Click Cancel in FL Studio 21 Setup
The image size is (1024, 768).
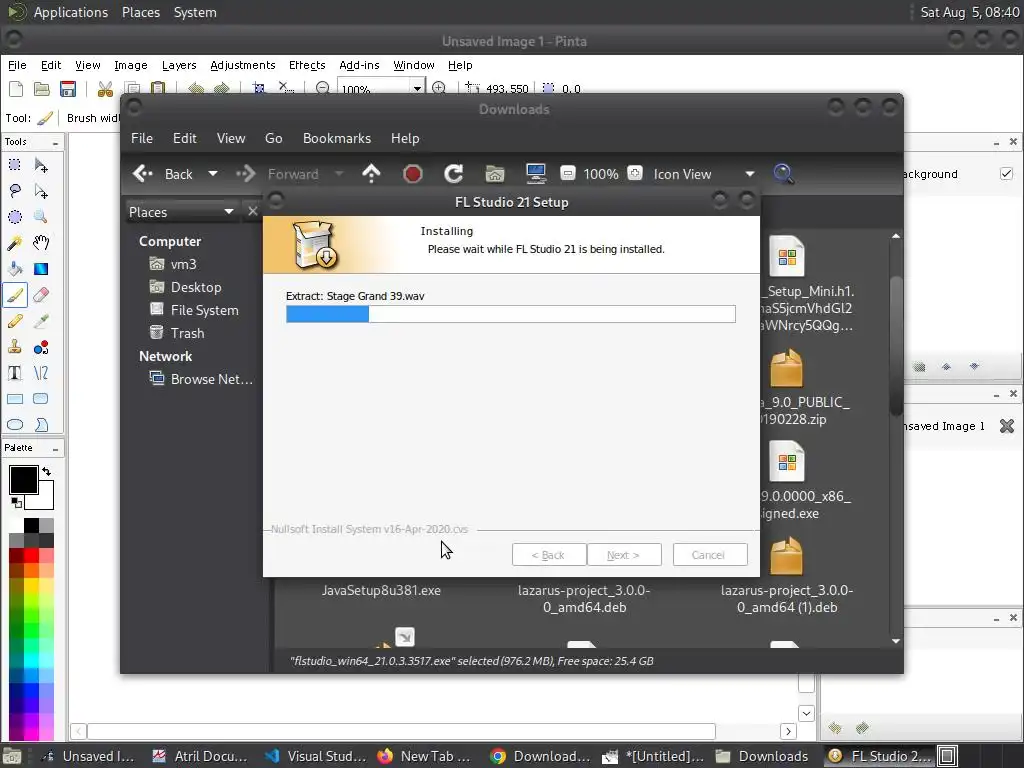[x=710, y=555]
